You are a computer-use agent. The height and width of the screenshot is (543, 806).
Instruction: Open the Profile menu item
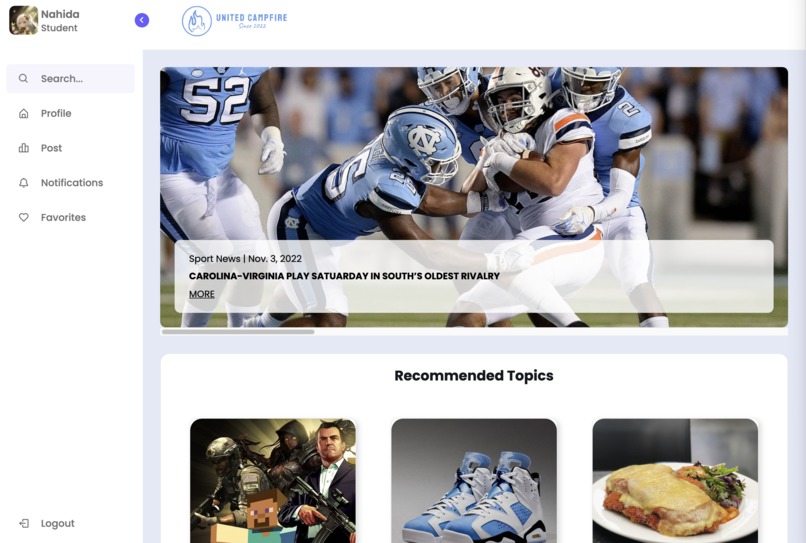pos(56,113)
